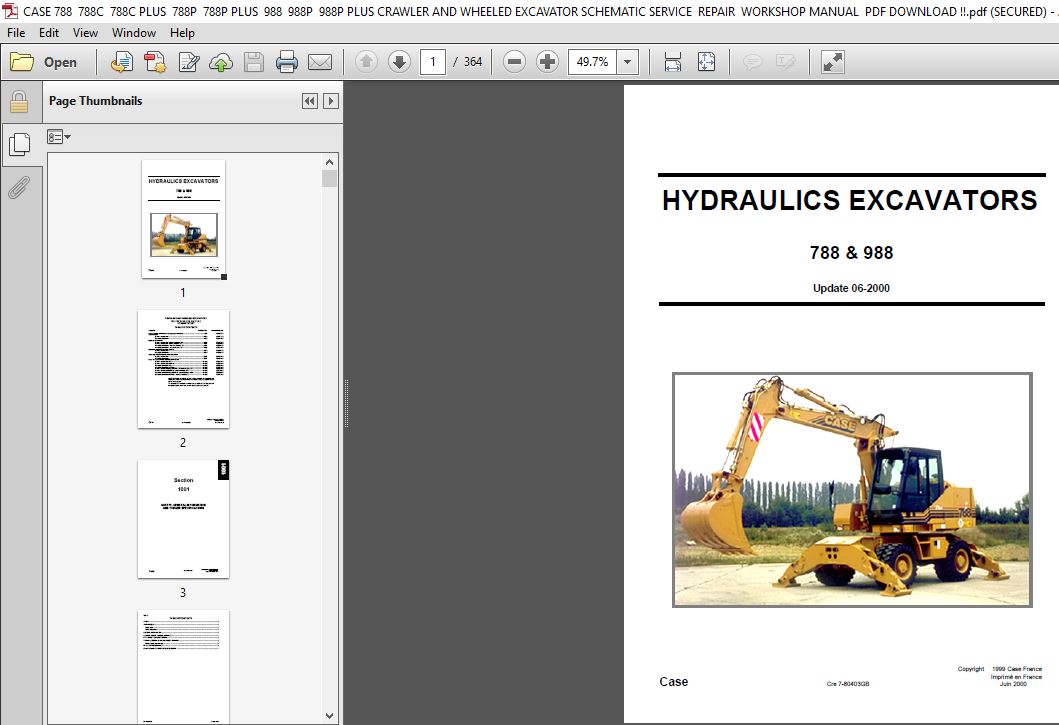Click the add comment bubble icon
Screen dimensions: 1059x725
pyautogui.click(x=752, y=62)
